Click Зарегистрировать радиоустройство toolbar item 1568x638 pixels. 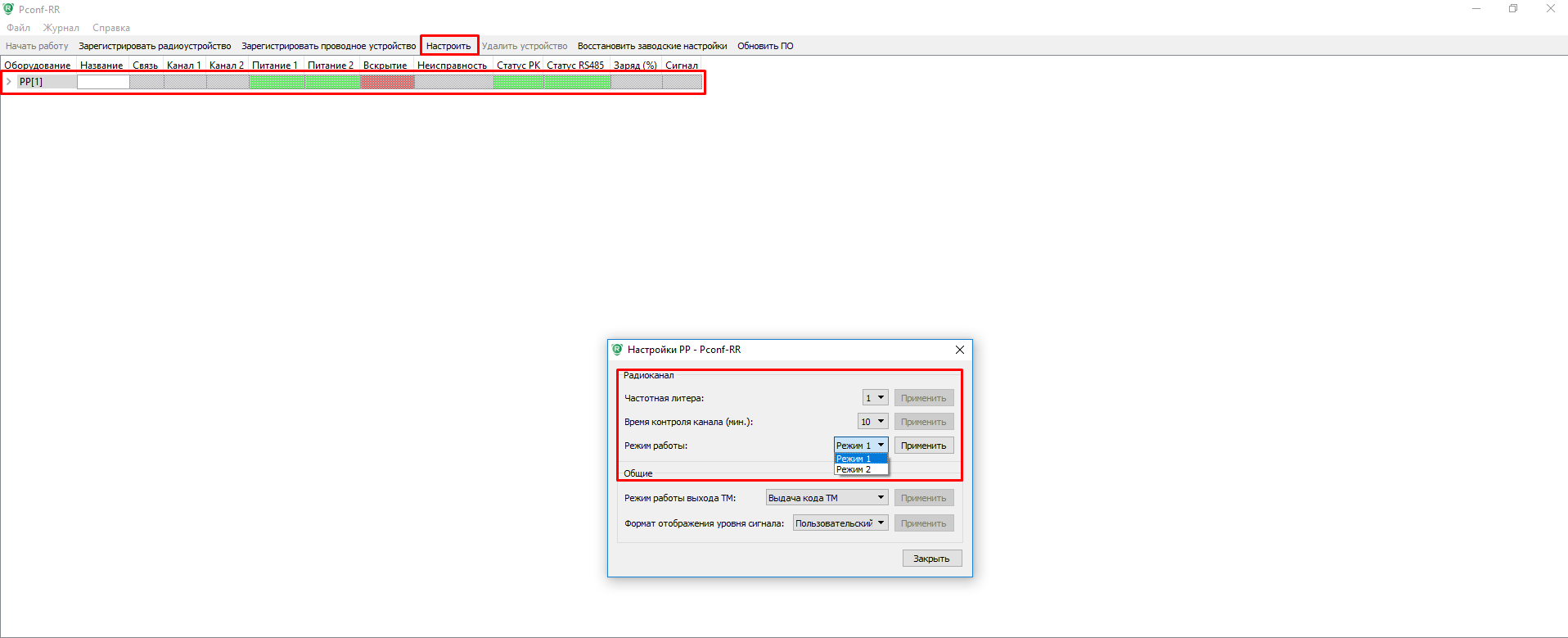click(155, 46)
